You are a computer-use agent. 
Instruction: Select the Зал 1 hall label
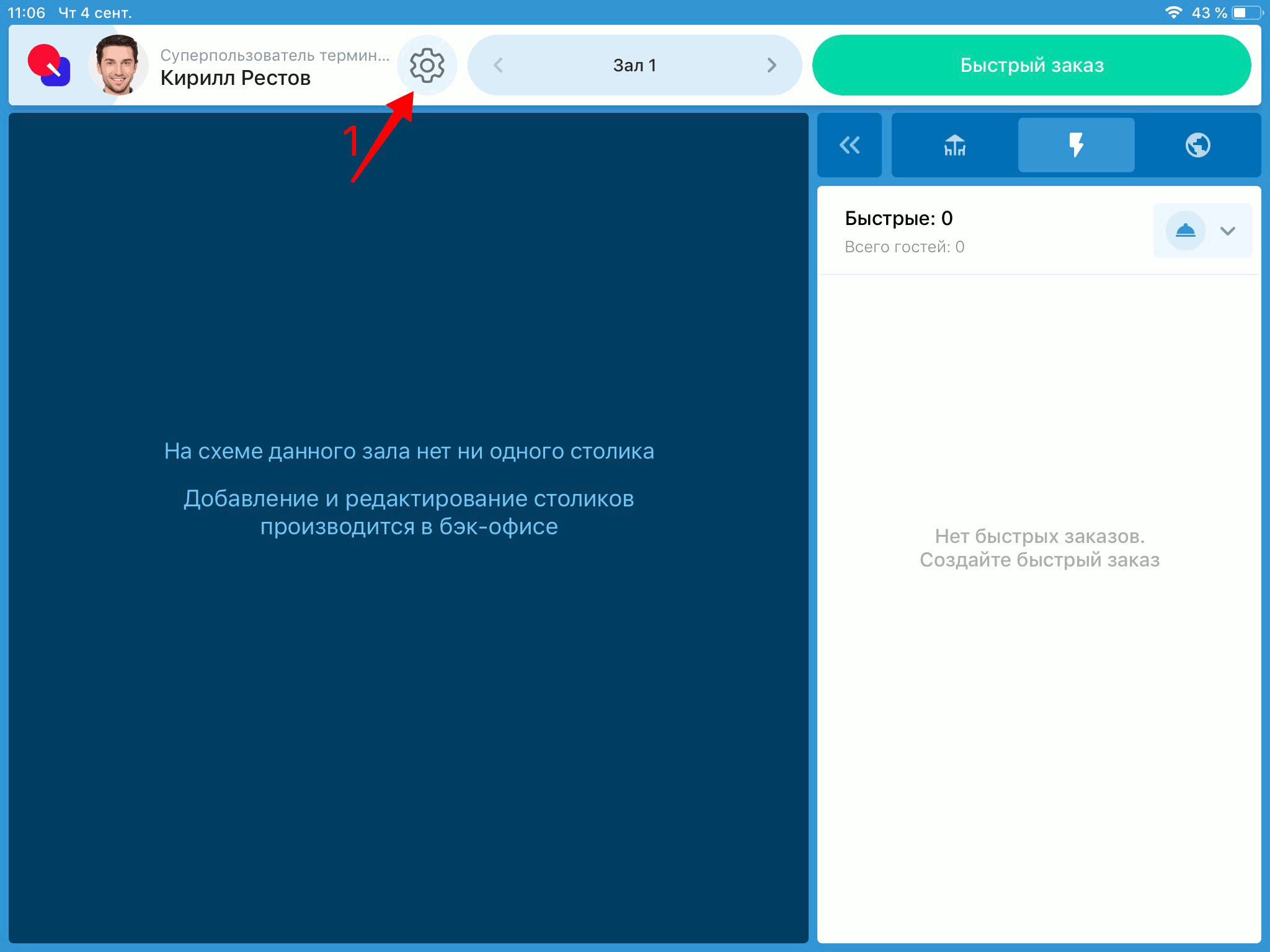tap(634, 65)
